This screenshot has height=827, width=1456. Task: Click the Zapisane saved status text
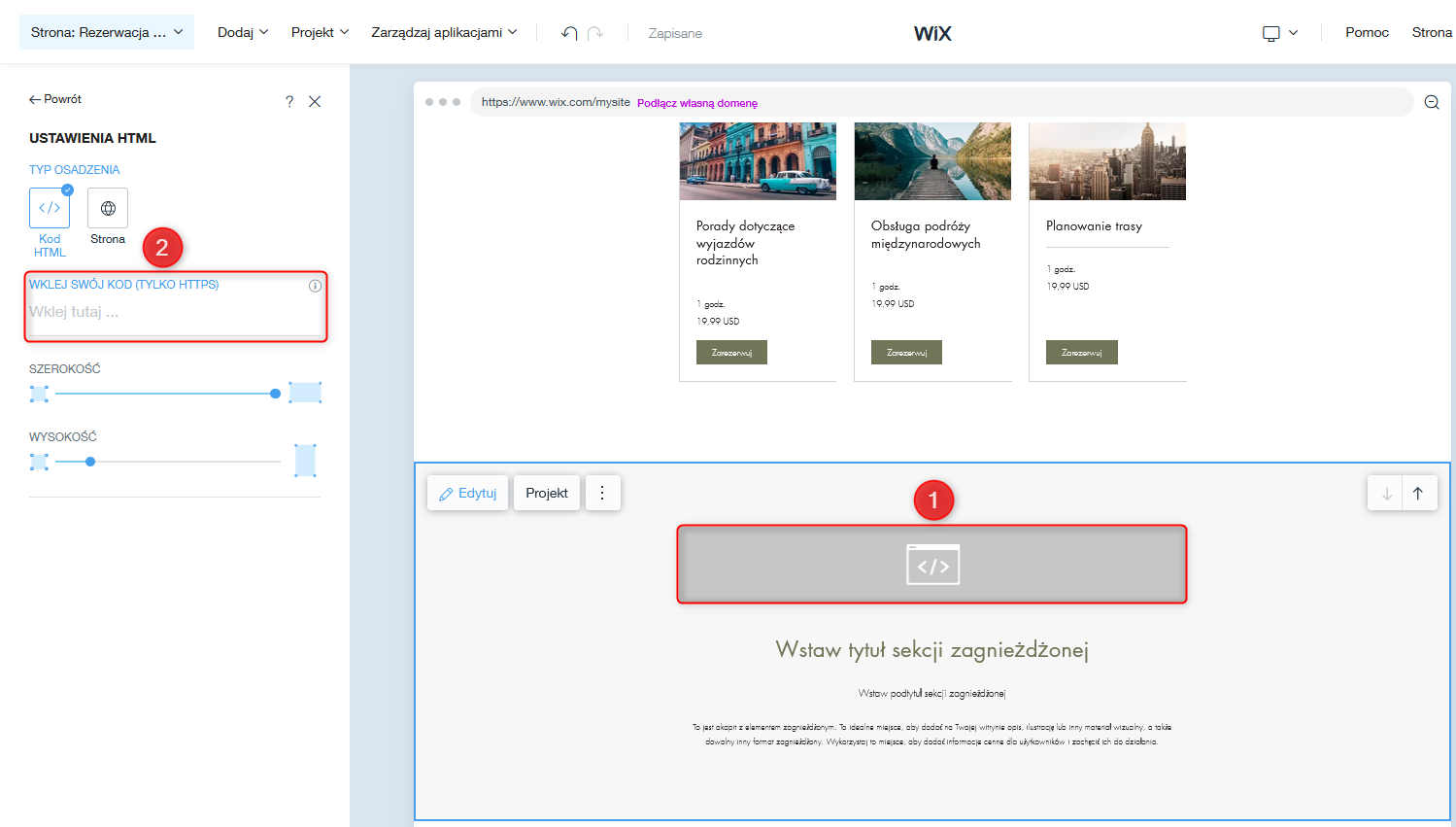[x=675, y=33]
